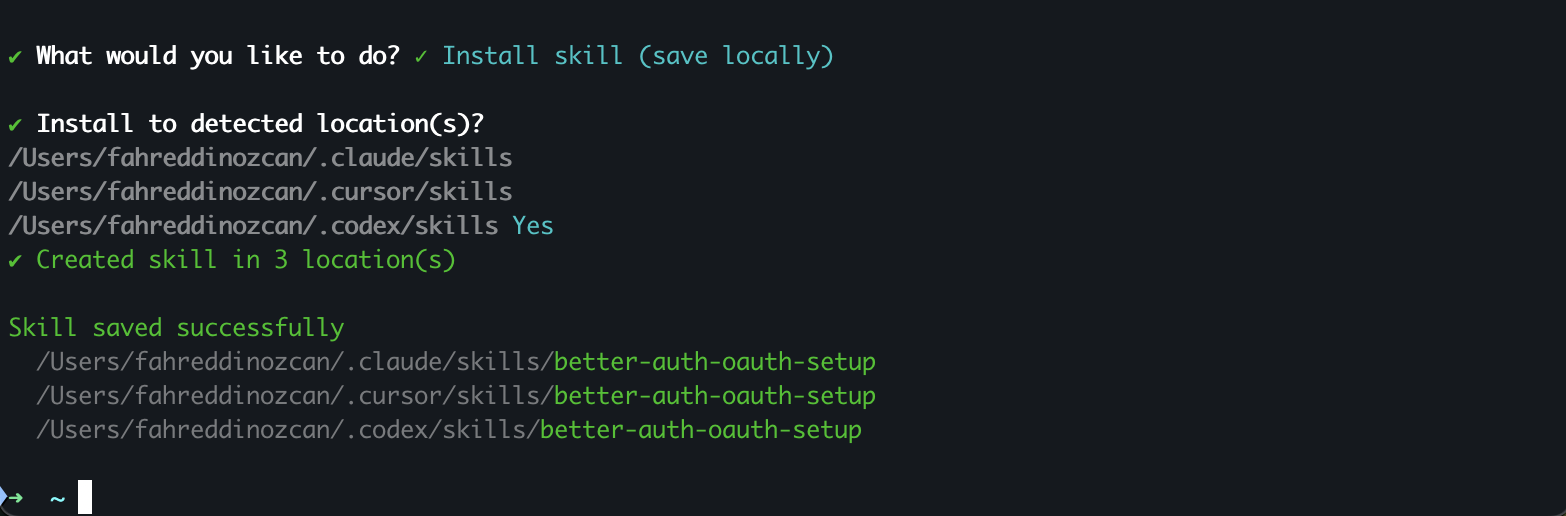Click the detected .codex/skills location path
The width and height of the screenshot is (1566, 516).
tap(253, 226)
